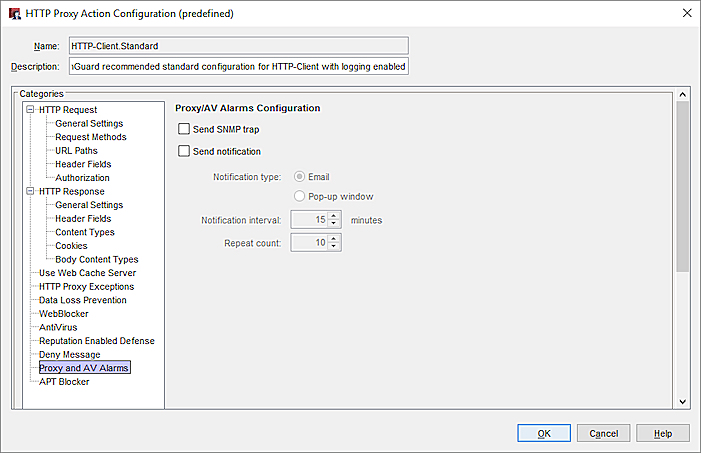Select the Email notification type
The image size is (701, 453).
299,177
